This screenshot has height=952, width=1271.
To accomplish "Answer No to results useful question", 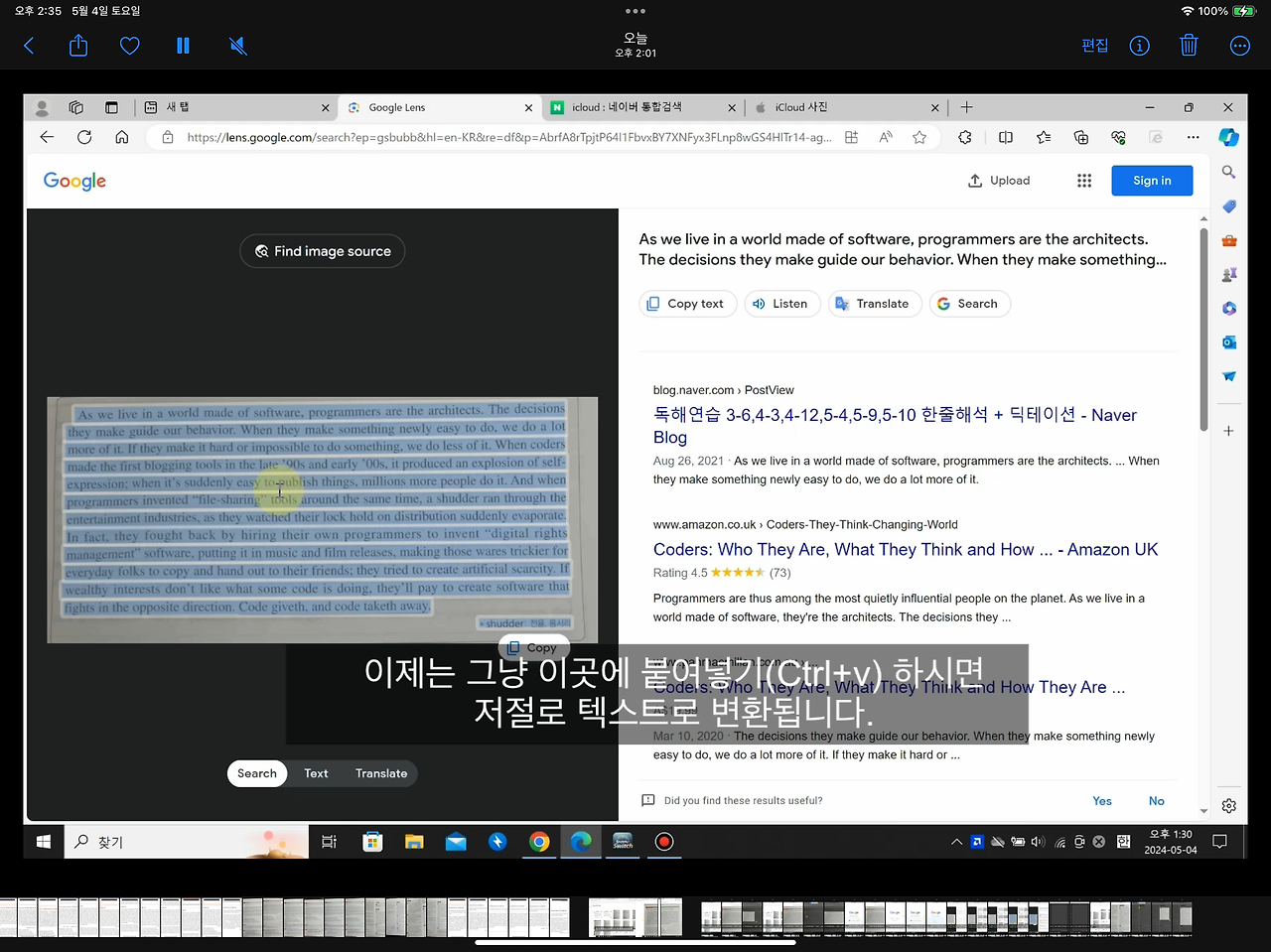I will point(1157,801).
